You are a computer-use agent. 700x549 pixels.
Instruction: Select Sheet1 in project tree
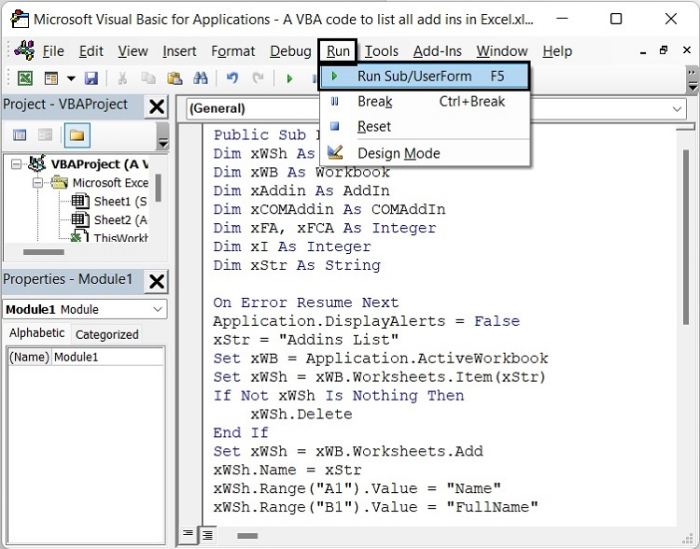point(120,202)
